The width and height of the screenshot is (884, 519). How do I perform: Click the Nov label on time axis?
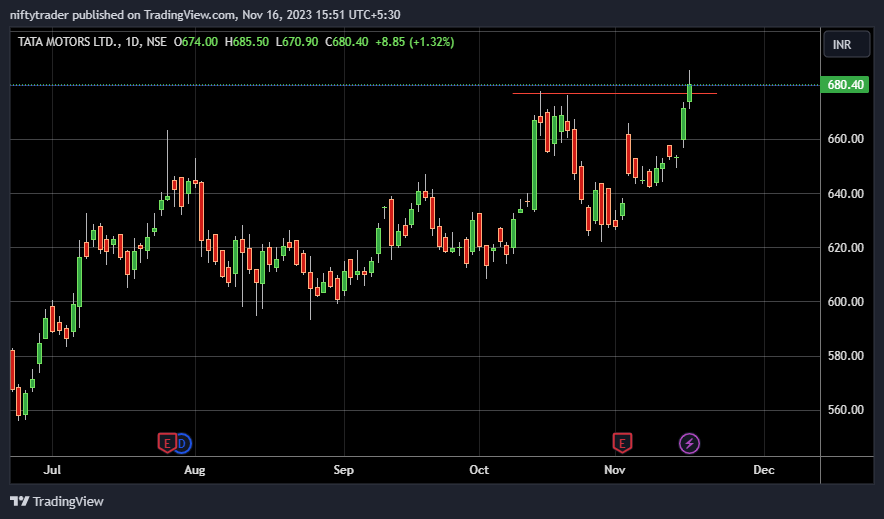click(x=615, y=469)
